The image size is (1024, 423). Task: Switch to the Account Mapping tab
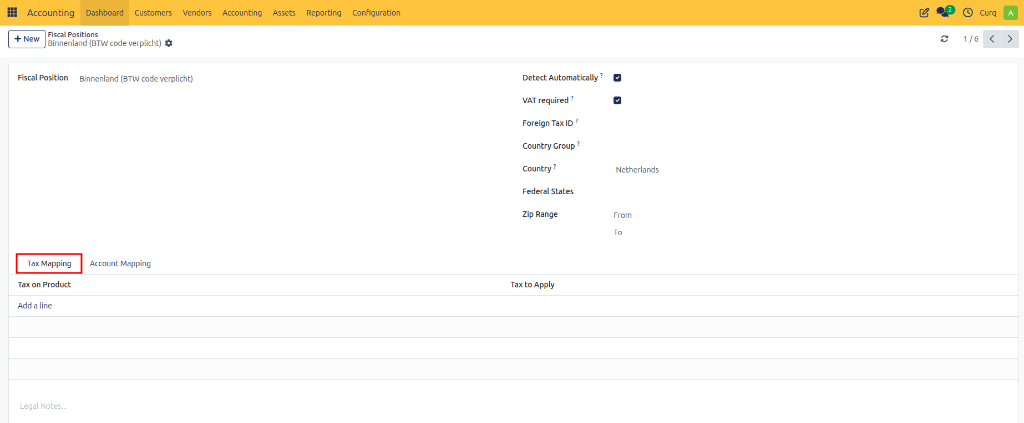point(120,264)
